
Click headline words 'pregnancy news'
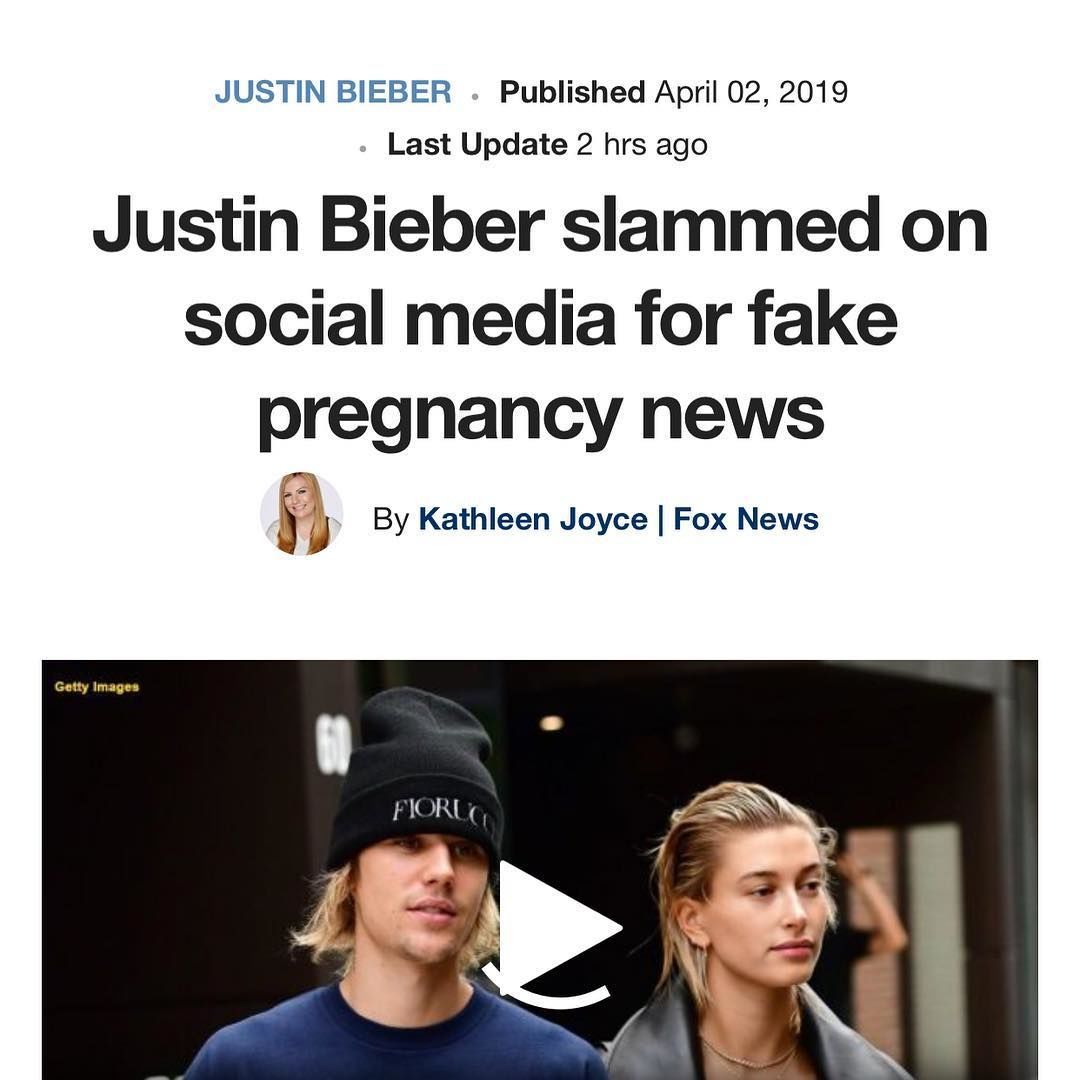(x=540, y=415)
